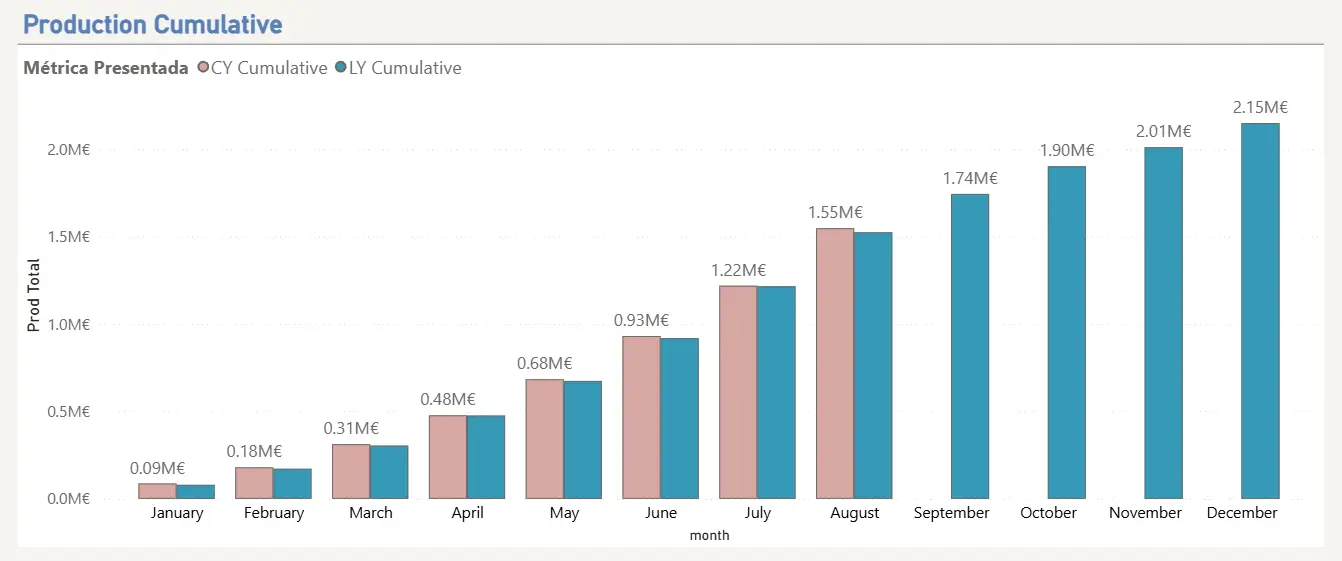The width and height of the screenshot is (1342, 561).
Task: Click the Métrica Presentada legend title
Action: tap(106, 68)
